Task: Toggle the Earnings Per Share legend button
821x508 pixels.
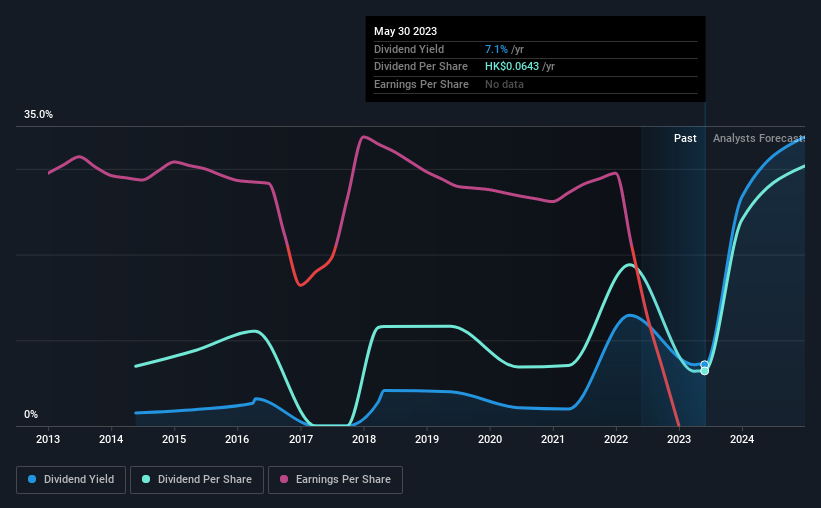Action: pyautogui.click(x=335, y=480)
